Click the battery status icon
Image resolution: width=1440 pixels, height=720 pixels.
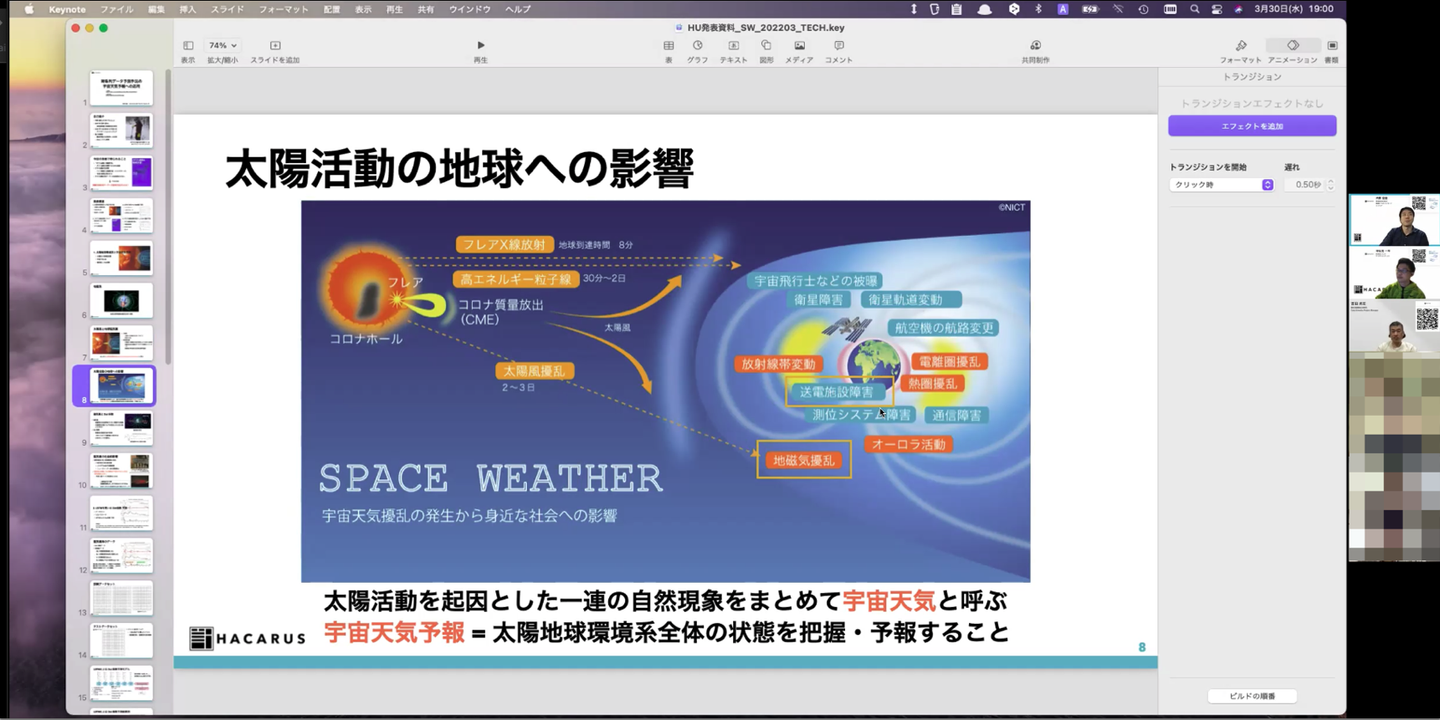coord(1090,9)
